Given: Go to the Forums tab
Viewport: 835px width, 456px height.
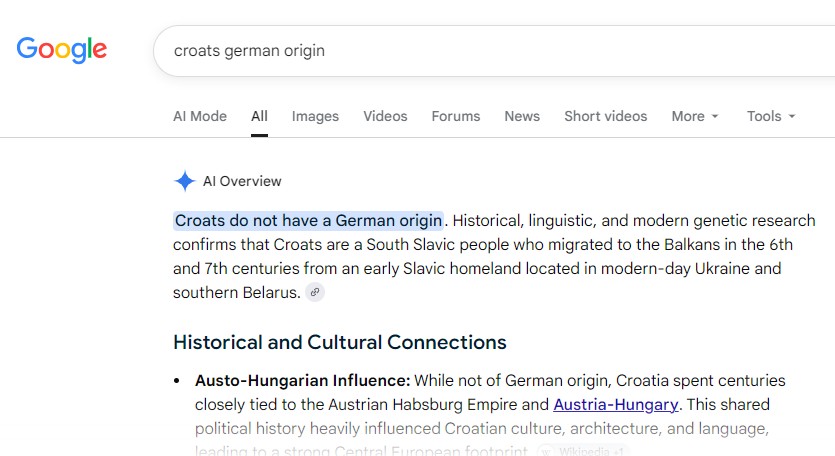Looking at the screenshot, I should pos(456,116).
